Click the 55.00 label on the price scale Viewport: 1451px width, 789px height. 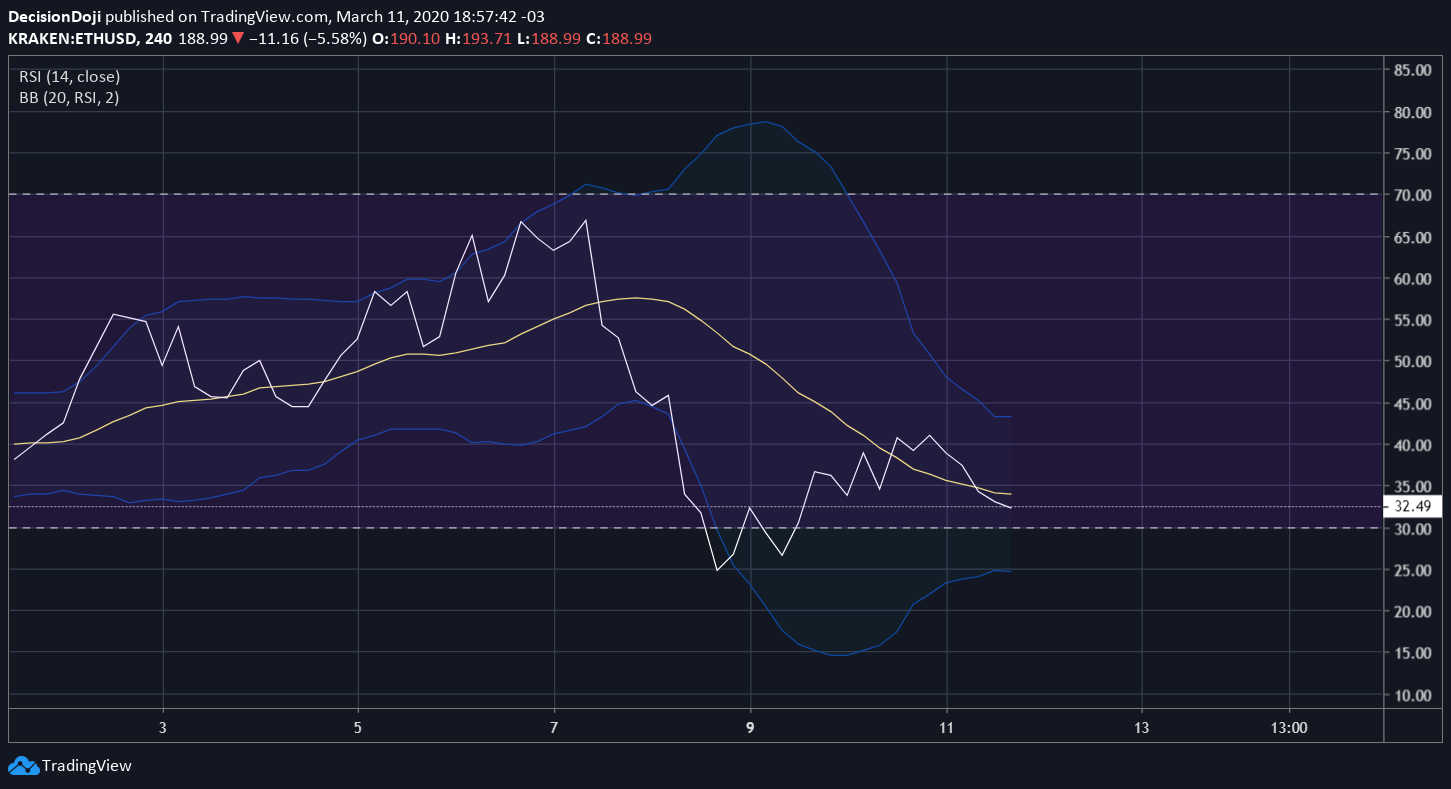pyautogui.click(x=1411, y=320)
